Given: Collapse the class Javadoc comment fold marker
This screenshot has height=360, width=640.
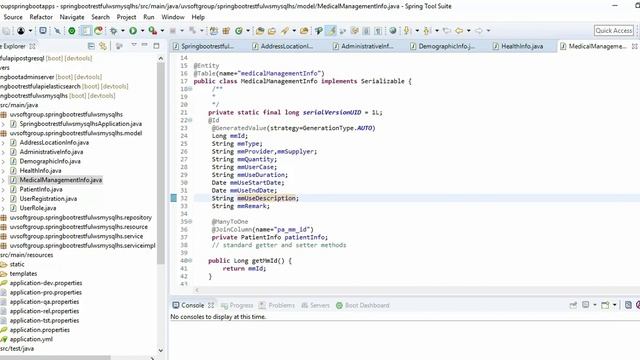Looking at the screenshot, I should [x=190, y=89].
